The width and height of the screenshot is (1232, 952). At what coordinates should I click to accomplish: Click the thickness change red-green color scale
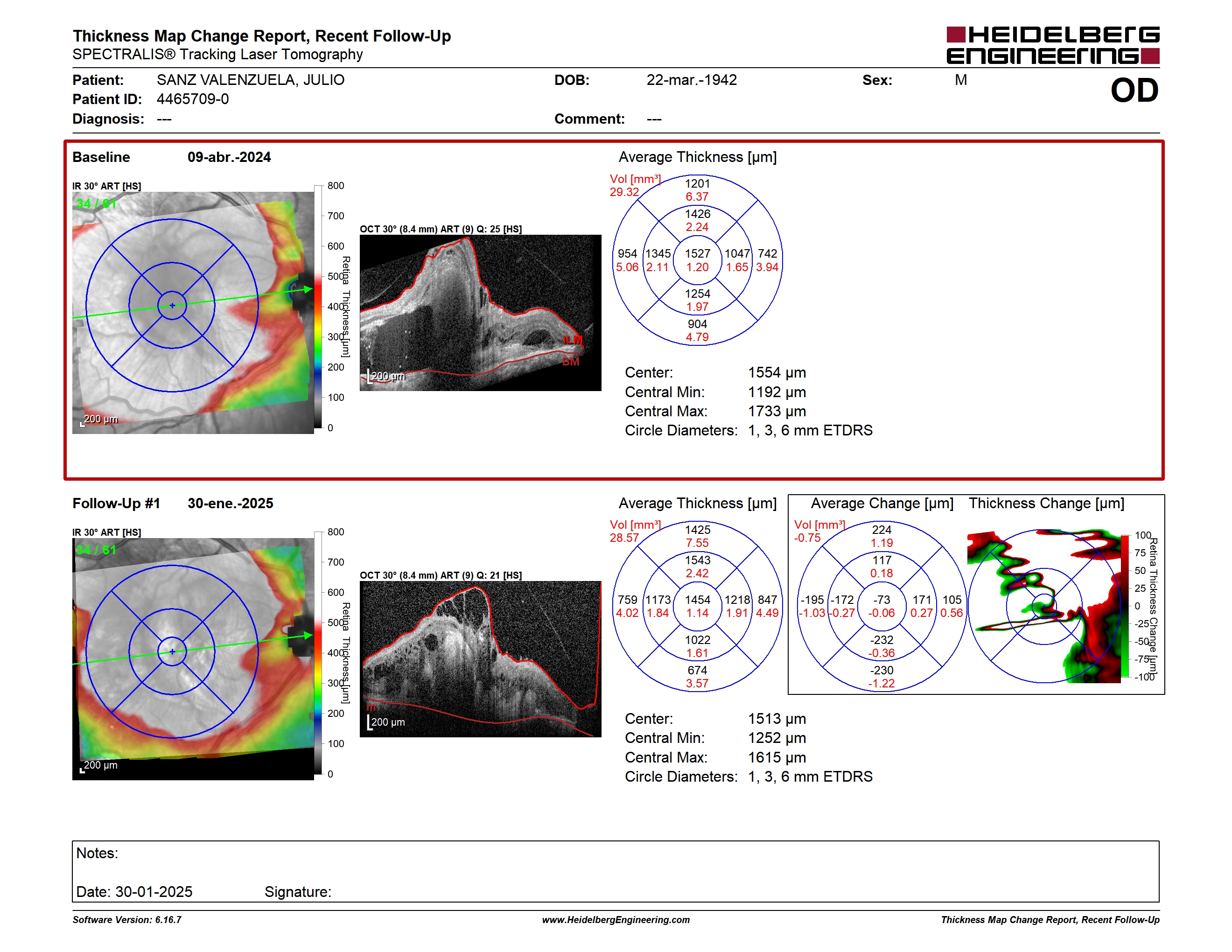tap(1125, 606)
